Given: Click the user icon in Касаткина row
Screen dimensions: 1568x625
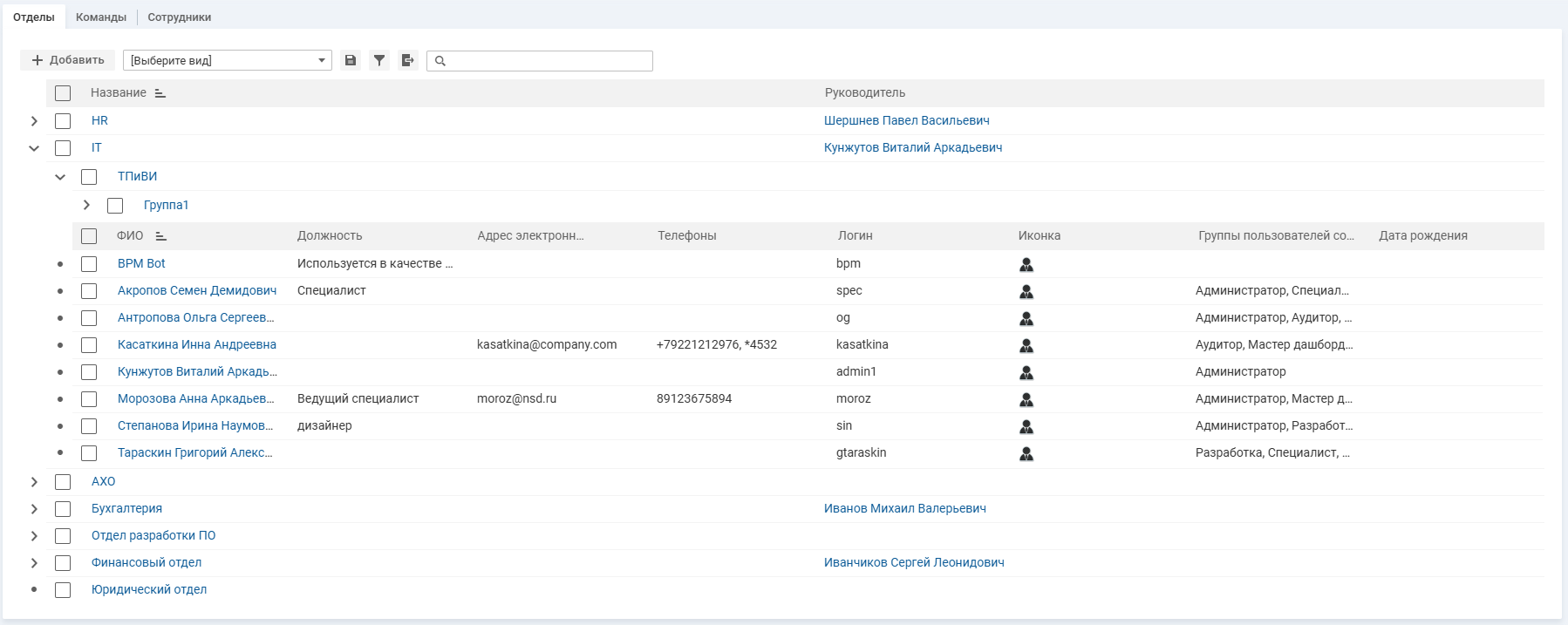Looking at the screenshot, I should pos(1026,346).
